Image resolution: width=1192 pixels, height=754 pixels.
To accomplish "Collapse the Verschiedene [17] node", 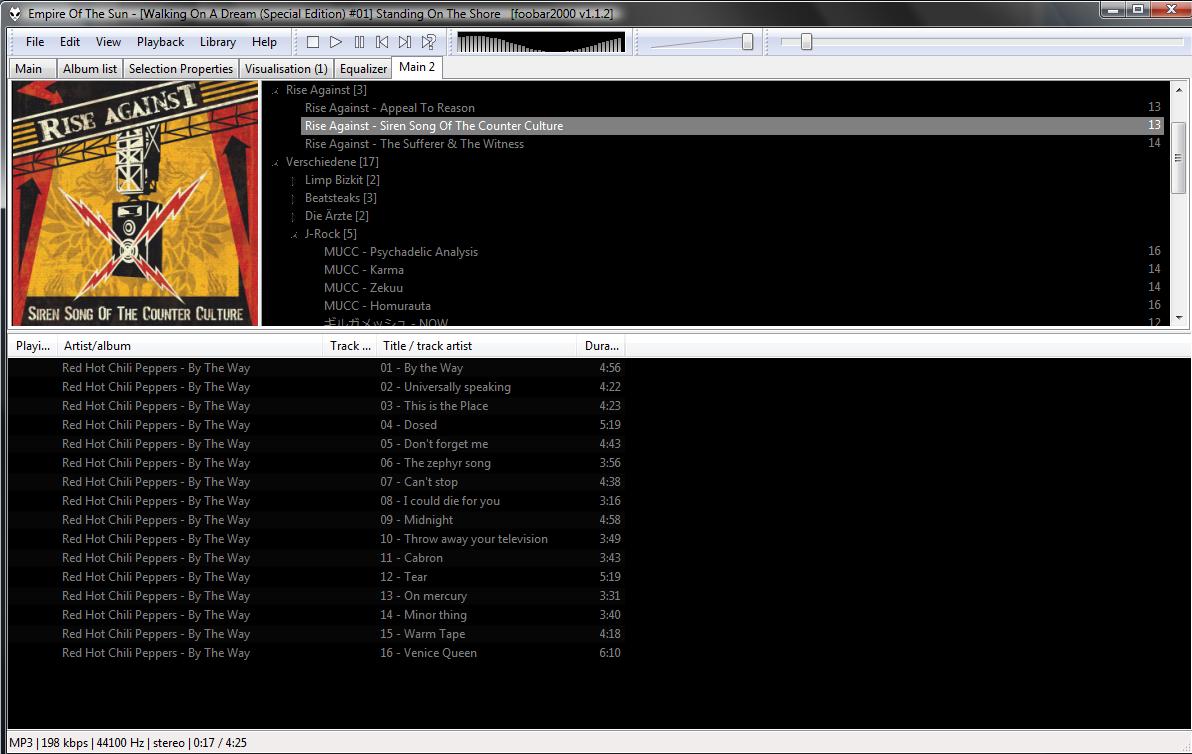I will point(275,163).
